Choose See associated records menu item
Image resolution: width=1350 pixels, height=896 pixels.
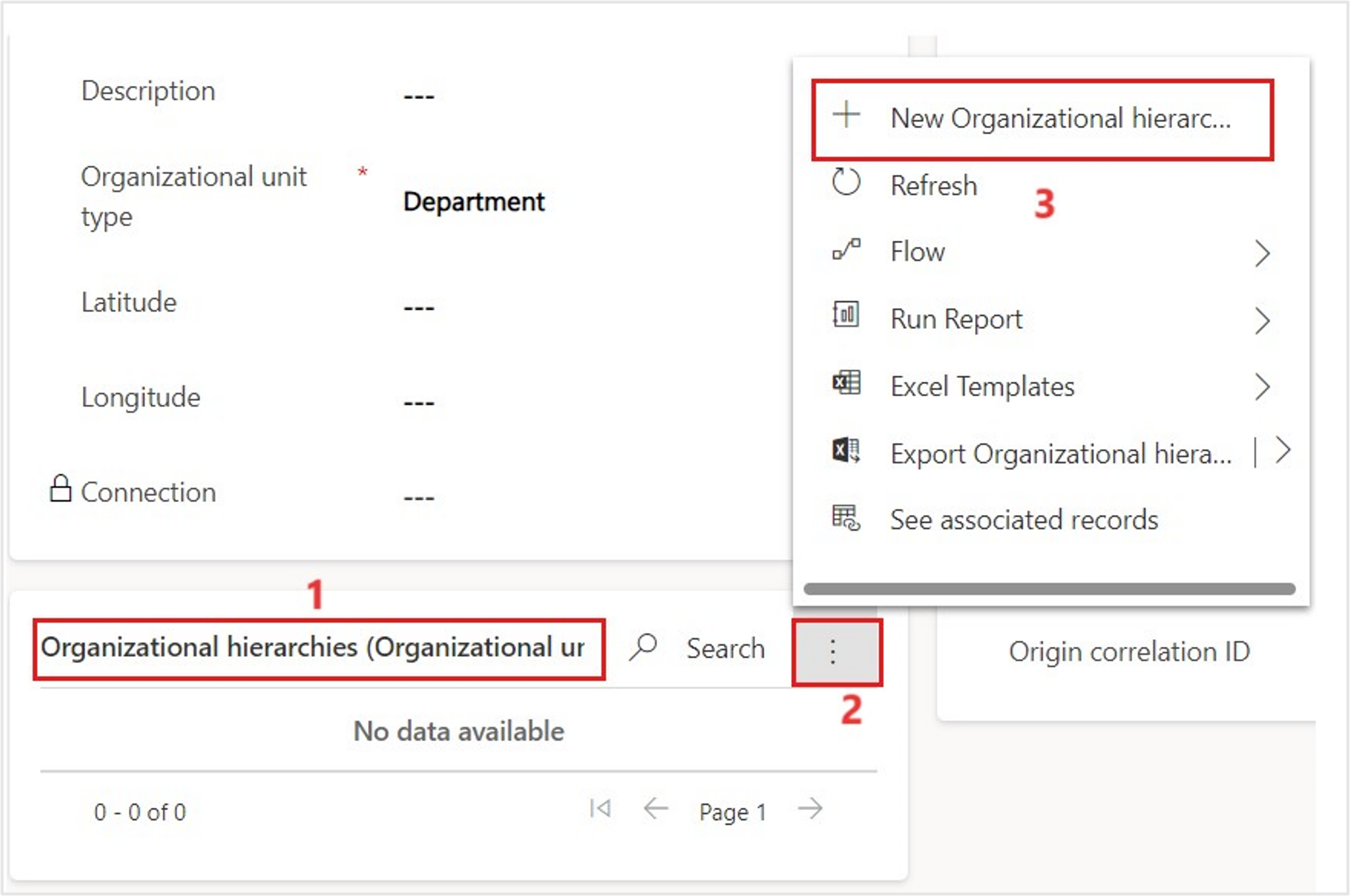pyautogui.click(x=1024, y=520)
